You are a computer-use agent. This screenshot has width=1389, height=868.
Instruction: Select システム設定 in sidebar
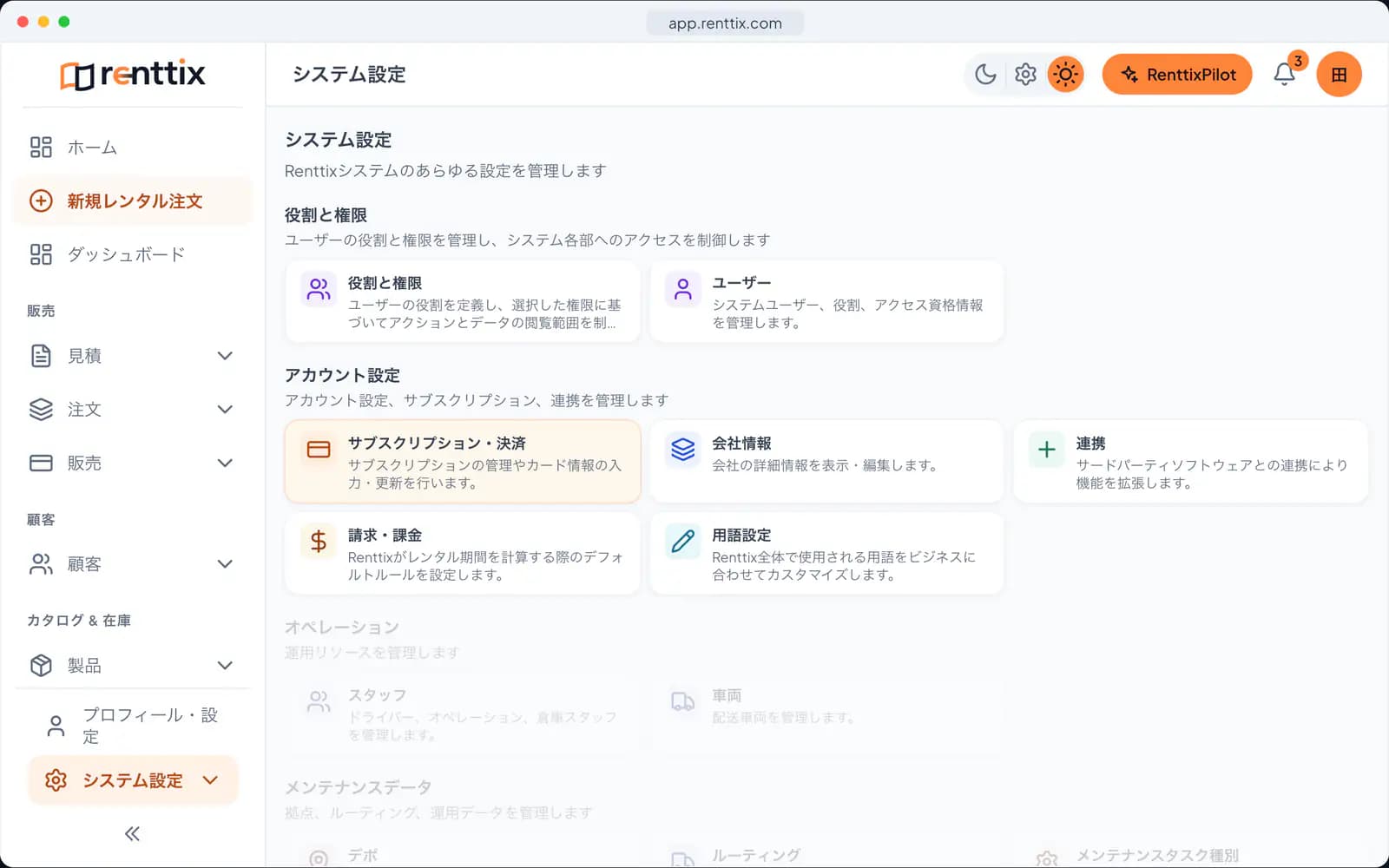pos(132,780)
